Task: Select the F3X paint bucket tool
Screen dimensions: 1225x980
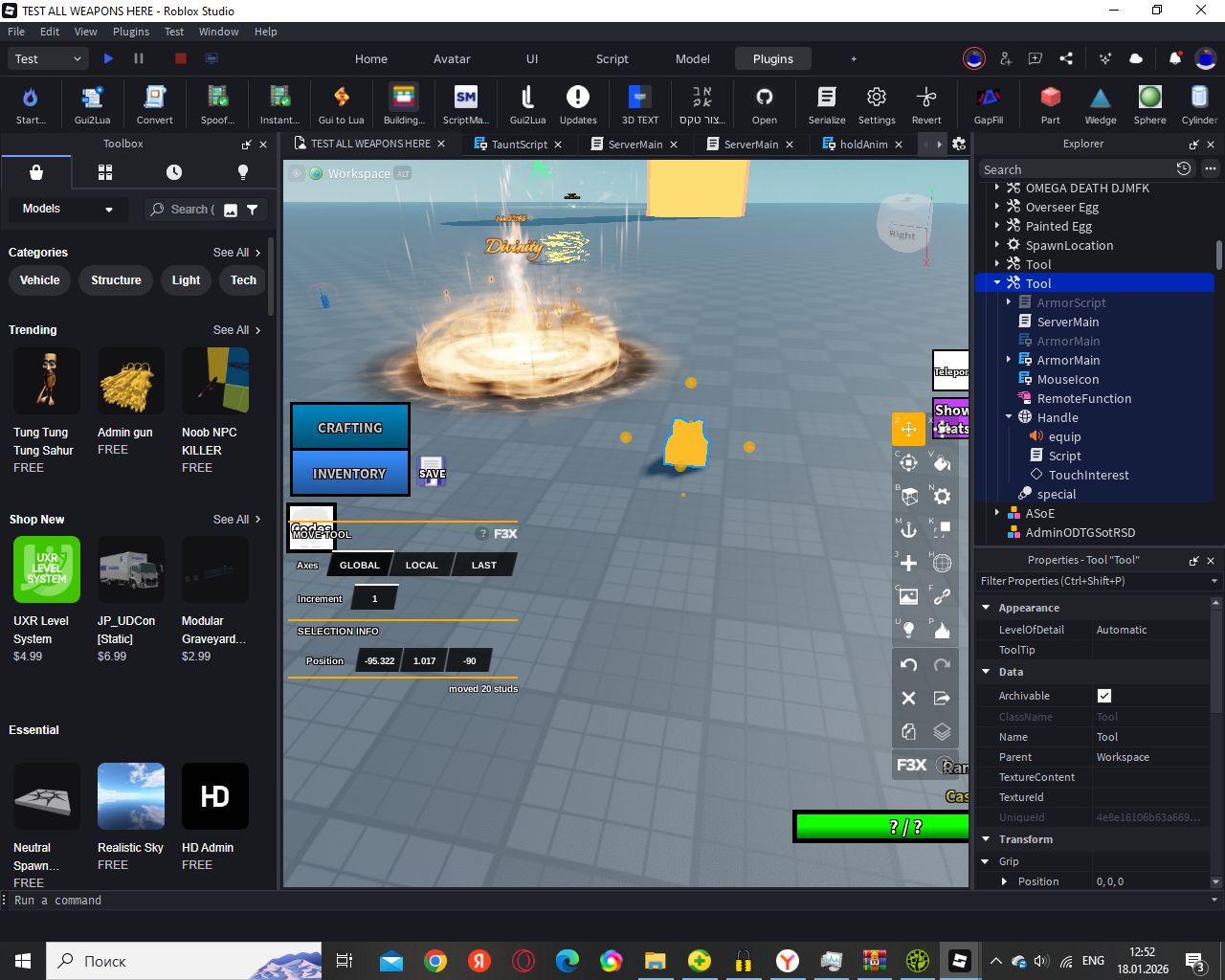Action: click(942, 463)
